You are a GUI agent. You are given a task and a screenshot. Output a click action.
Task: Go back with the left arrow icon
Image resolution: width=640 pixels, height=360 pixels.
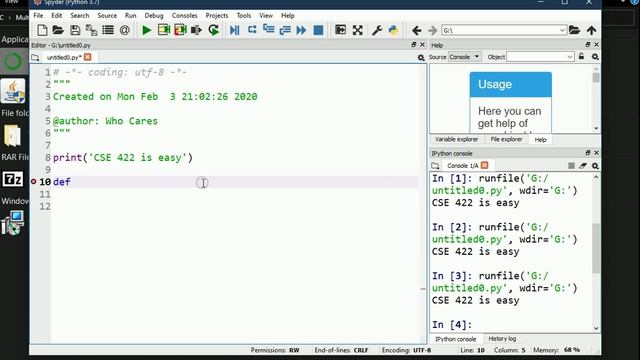click(416, 30)
